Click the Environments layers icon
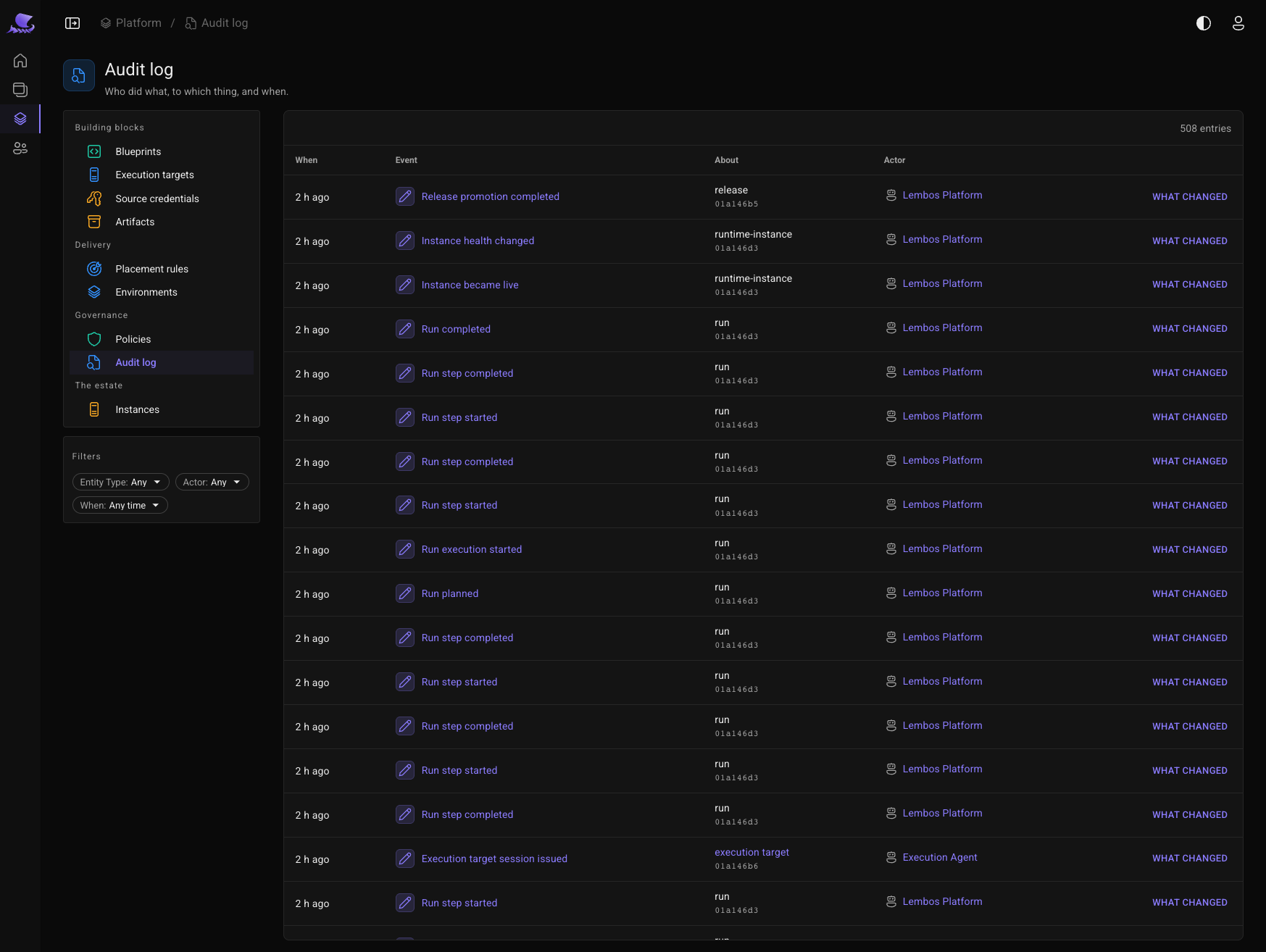1266x952 pixels. point(94,292)
